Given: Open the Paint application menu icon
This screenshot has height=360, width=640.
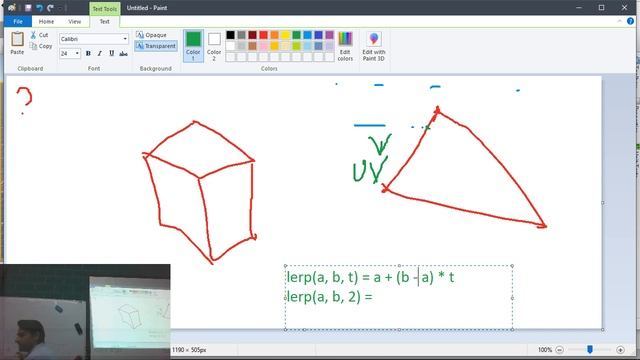Looking at the screenshot, I should [11, 8].
